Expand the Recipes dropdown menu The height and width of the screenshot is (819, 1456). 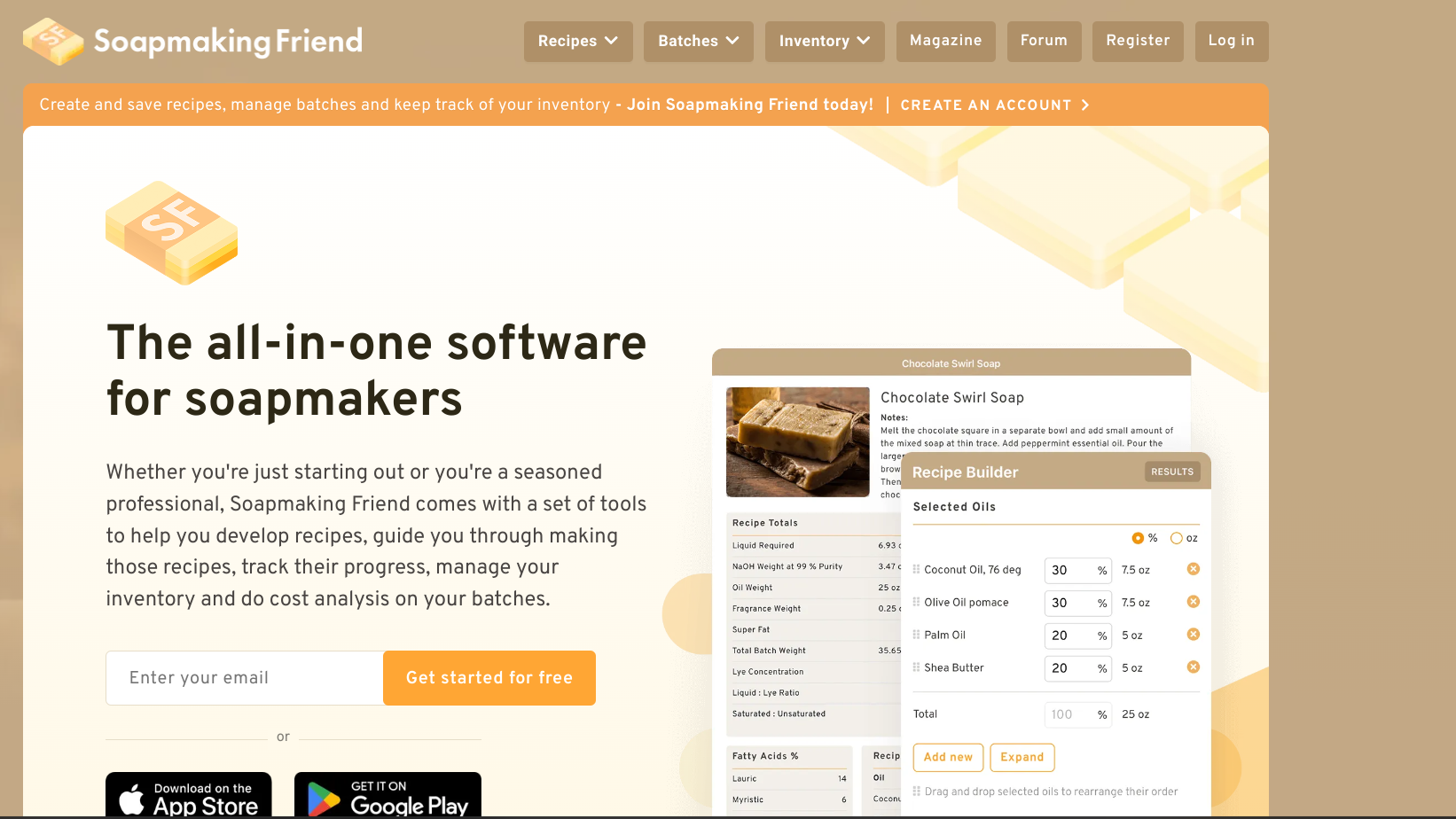pos(578,42)
